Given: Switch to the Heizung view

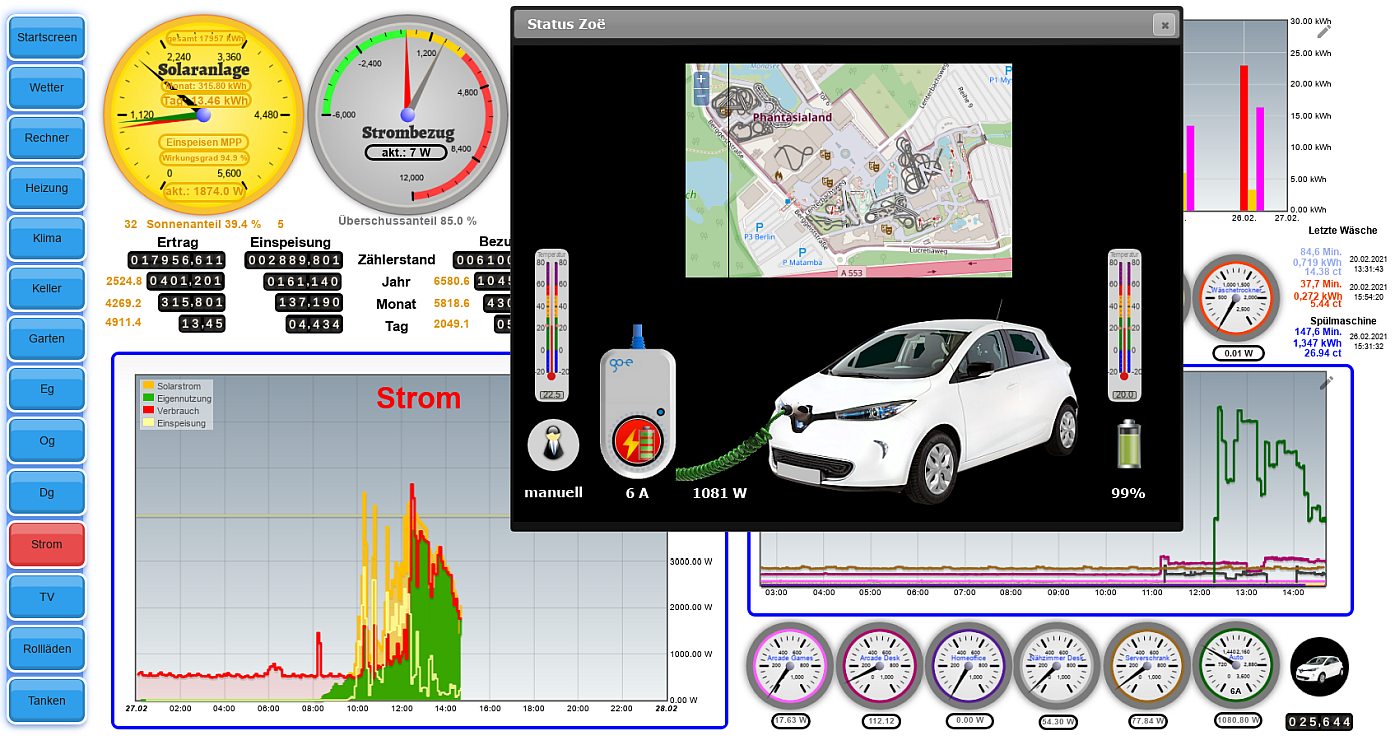Looking at the screenshot, I should tap(47, 188).
